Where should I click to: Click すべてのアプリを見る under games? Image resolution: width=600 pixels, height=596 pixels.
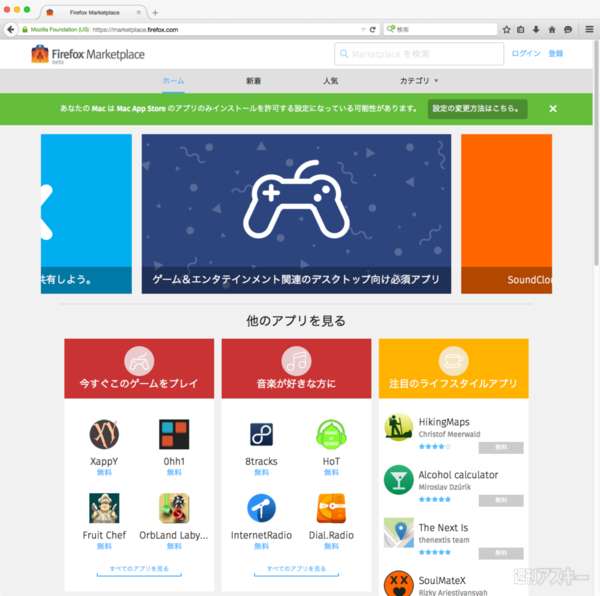139,570
